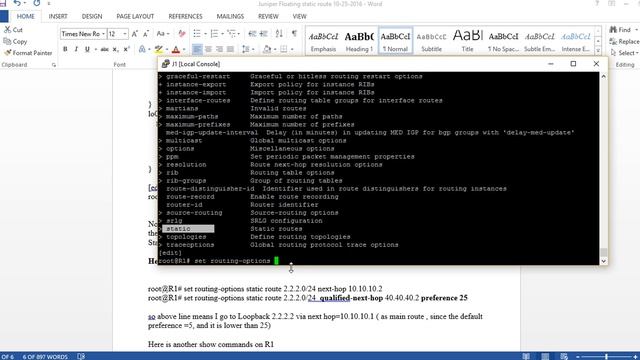
Task: Click the Sort icon
Action: (x=279, y=34)
